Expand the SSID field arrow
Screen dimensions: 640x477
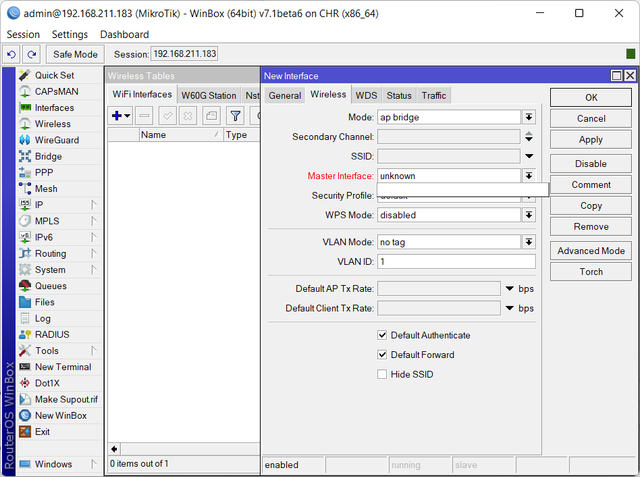pos(529,156)
